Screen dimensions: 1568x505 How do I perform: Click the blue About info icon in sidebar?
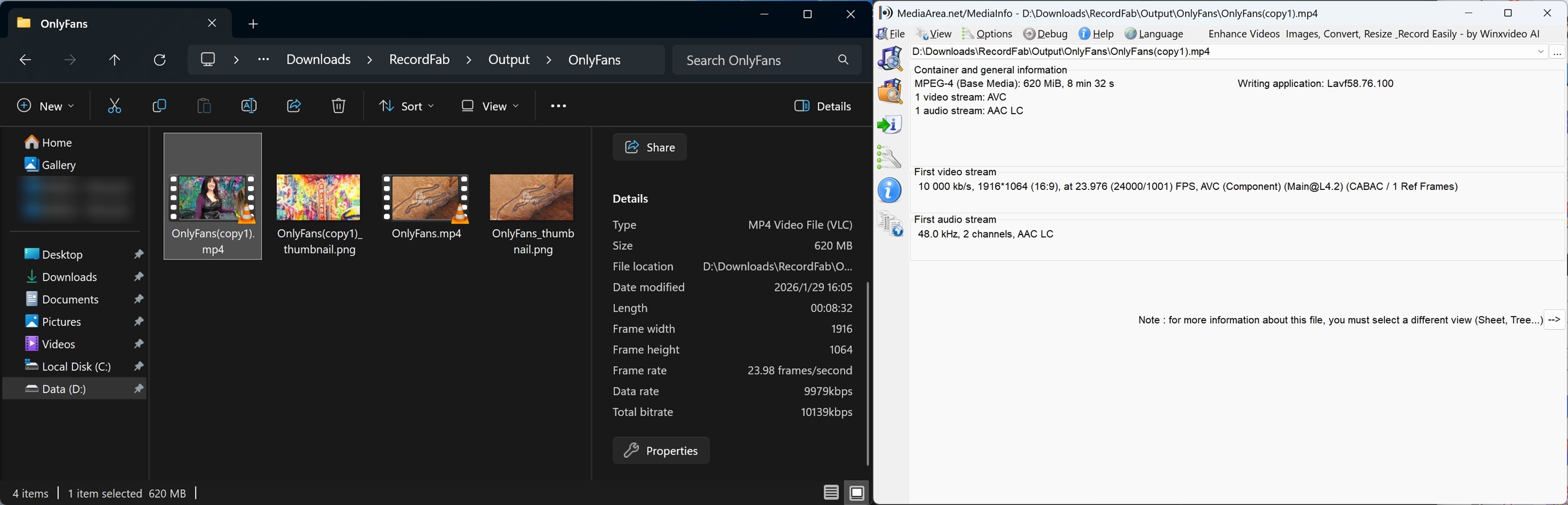[x=890, y=190]
